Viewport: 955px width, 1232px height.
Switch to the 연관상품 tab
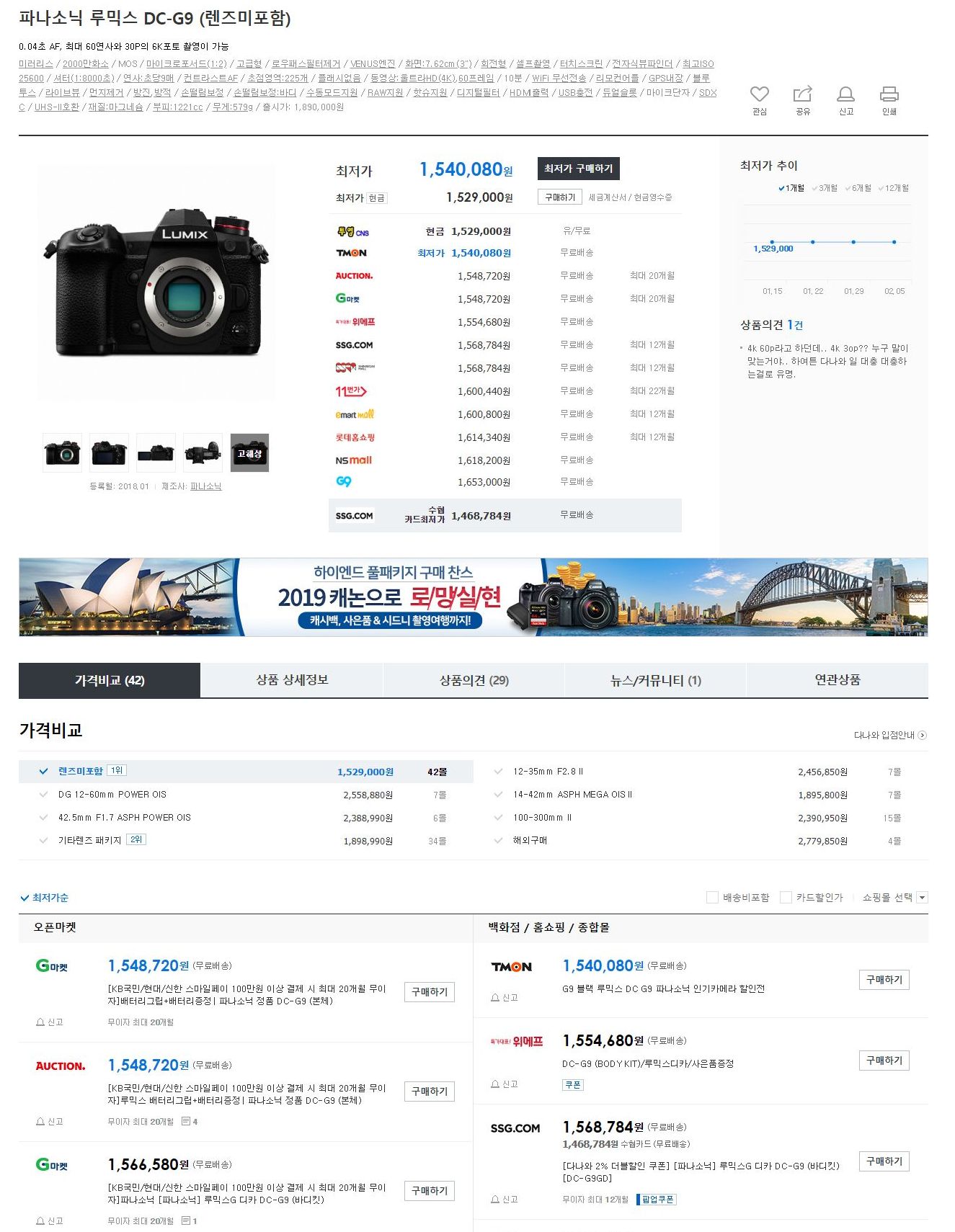coord(838,681)
